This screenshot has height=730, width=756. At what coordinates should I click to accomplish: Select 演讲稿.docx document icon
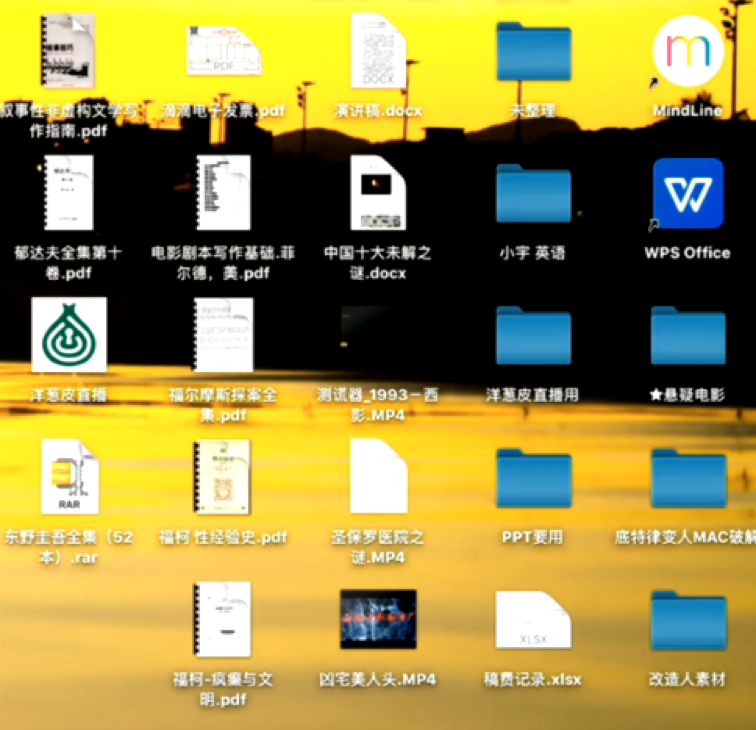coord(378,50)
